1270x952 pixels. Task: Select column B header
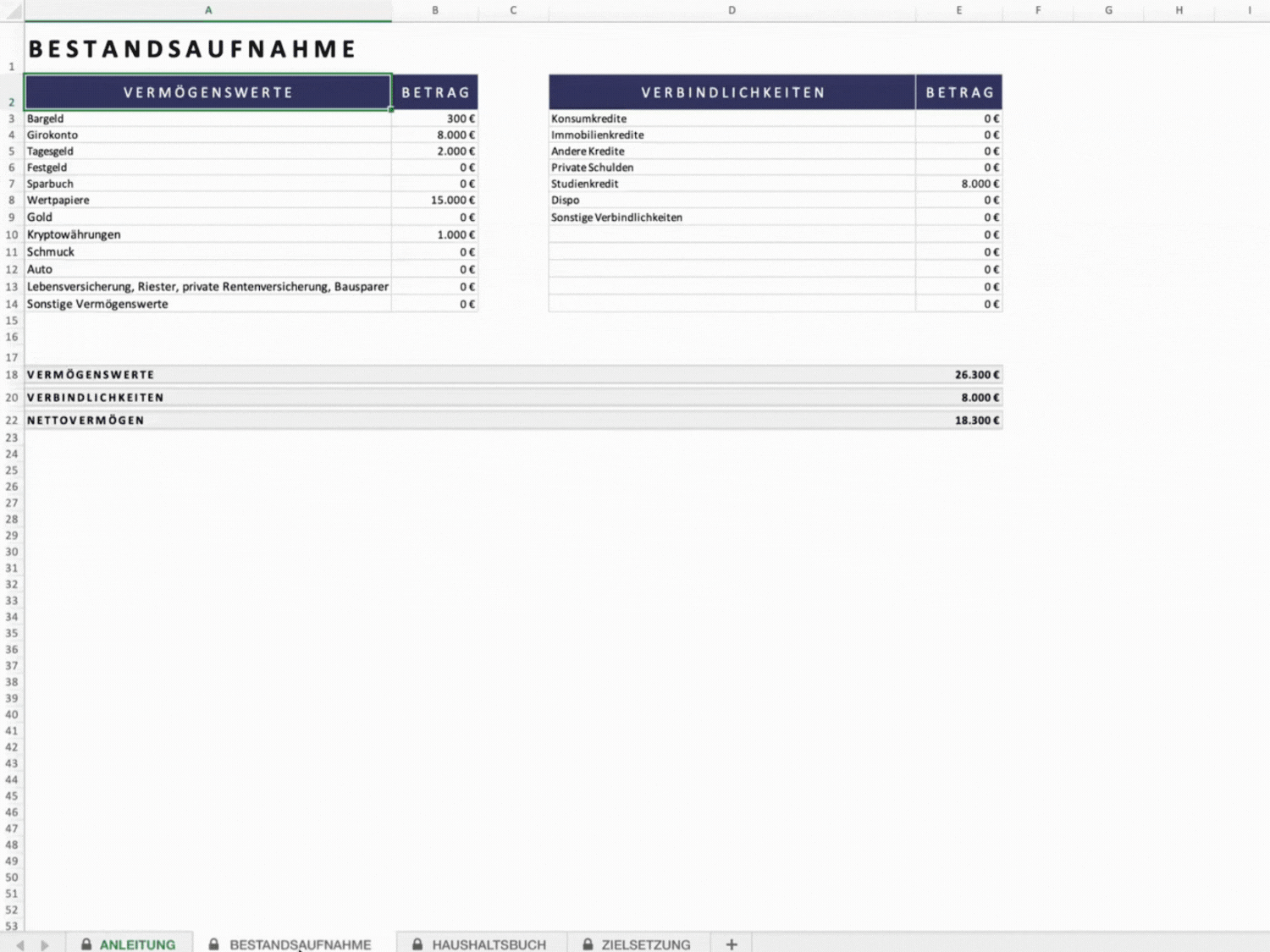click(x=435, y=10)
